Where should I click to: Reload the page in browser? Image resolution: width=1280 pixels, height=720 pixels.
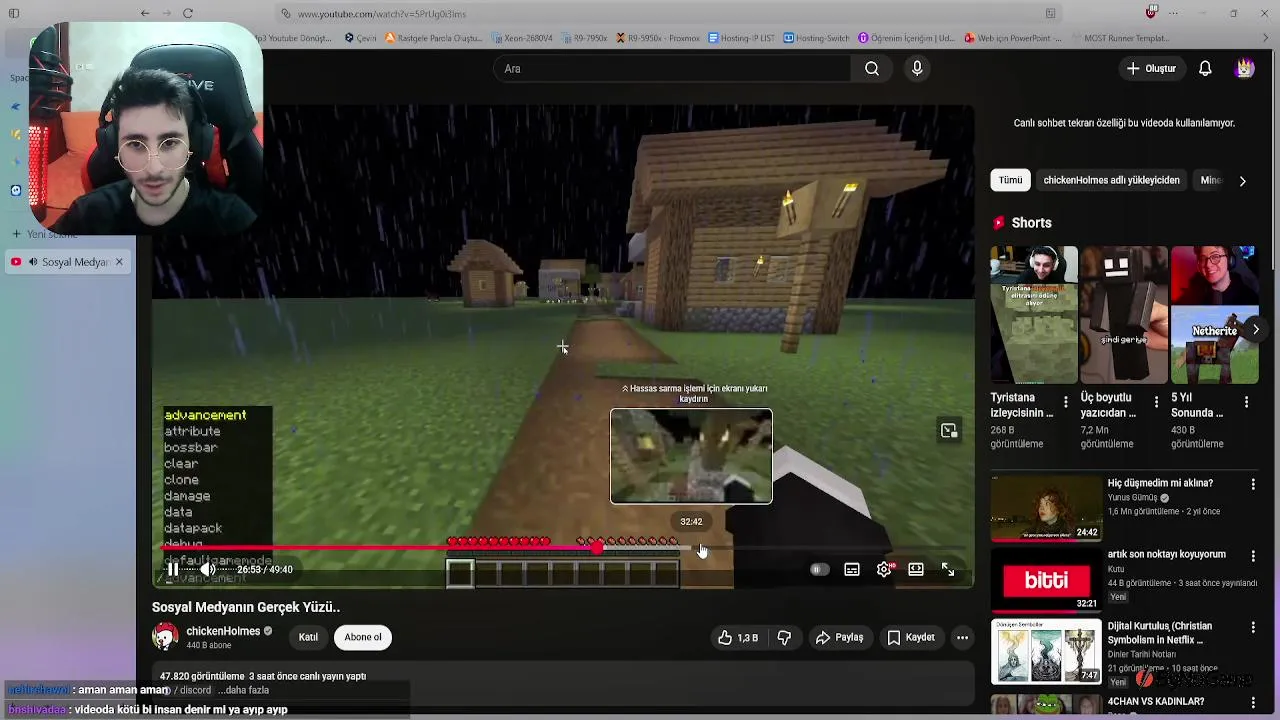pos(187,13)
